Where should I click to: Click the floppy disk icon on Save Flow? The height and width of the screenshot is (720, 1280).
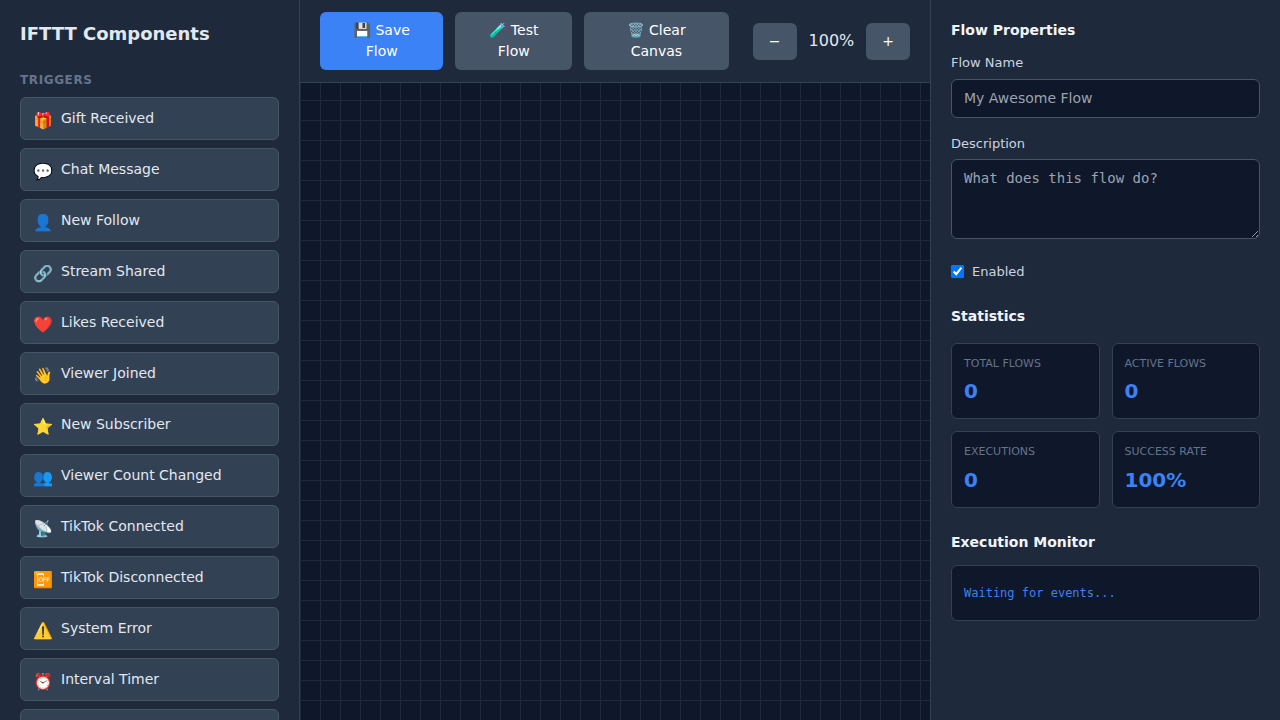click(361, 30)
